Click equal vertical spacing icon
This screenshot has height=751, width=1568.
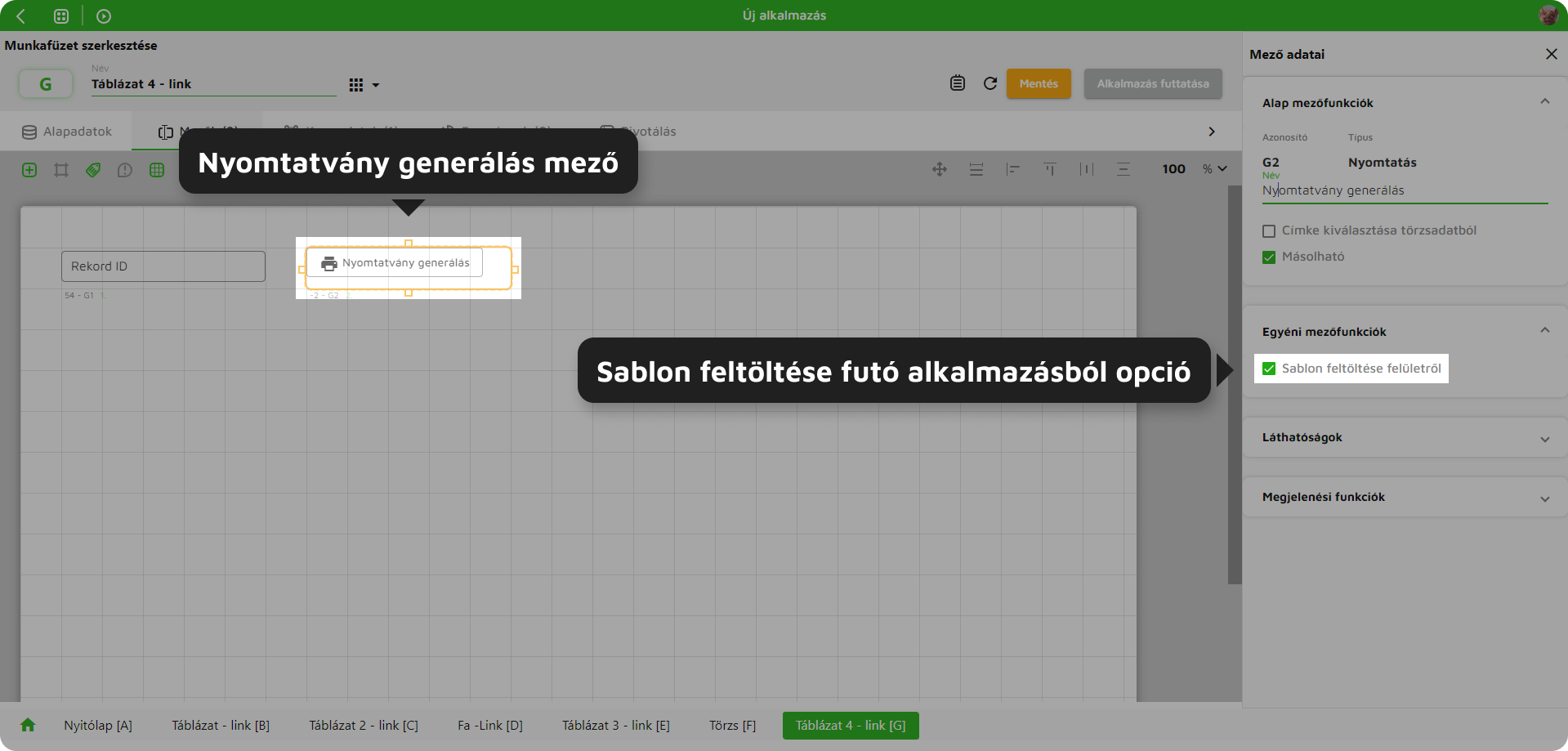[x=976, y=169]
